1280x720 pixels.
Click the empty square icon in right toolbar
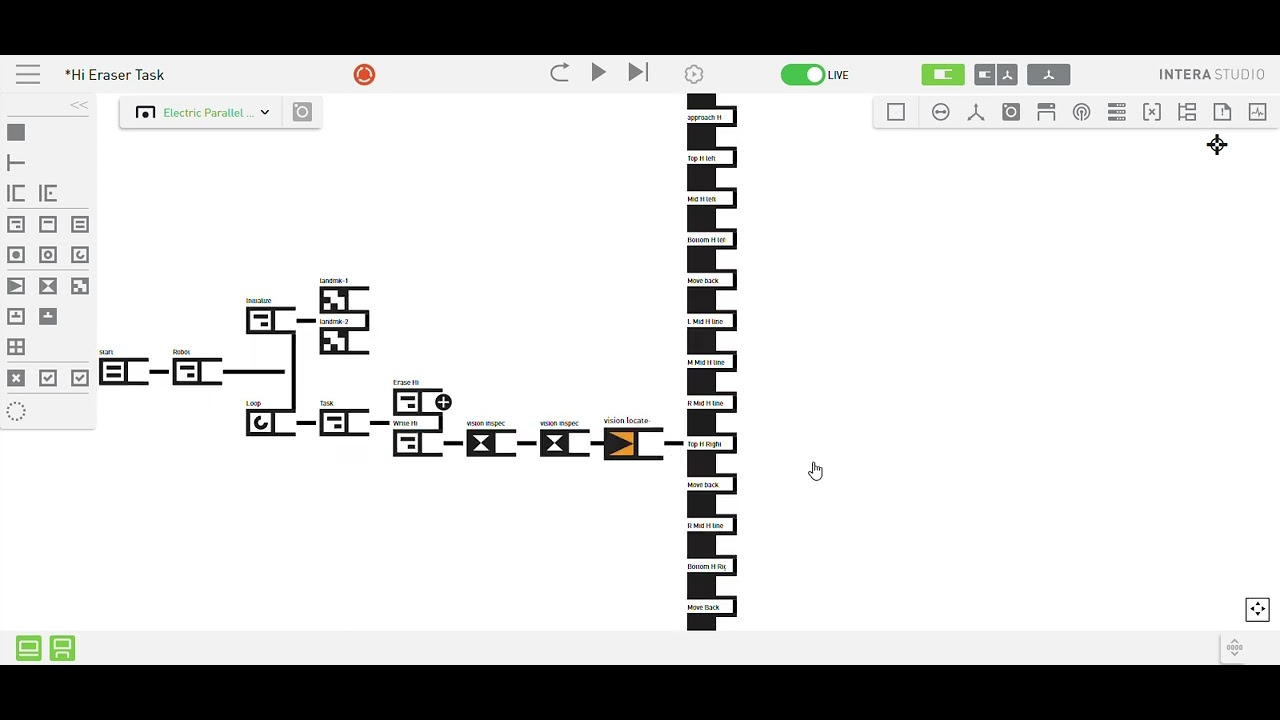coord(896,112)
